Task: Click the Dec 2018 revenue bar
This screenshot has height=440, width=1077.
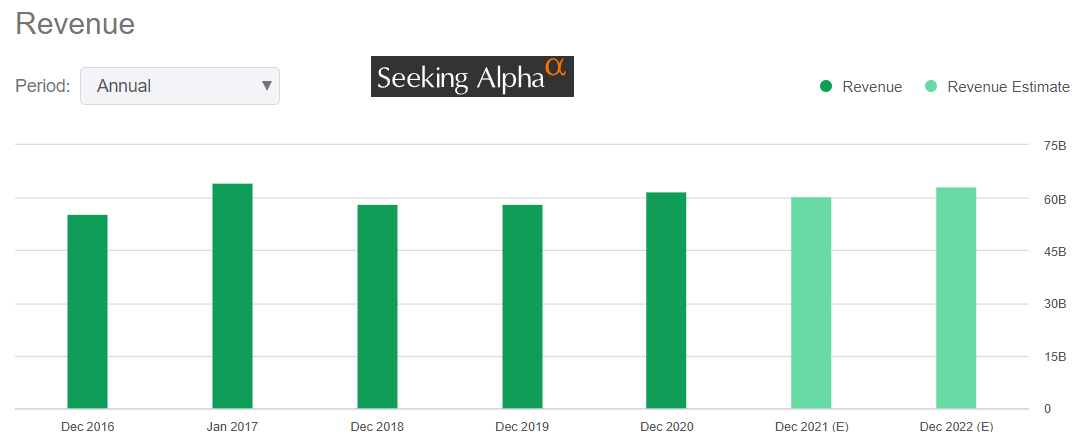Action: [x=377, y=307]
